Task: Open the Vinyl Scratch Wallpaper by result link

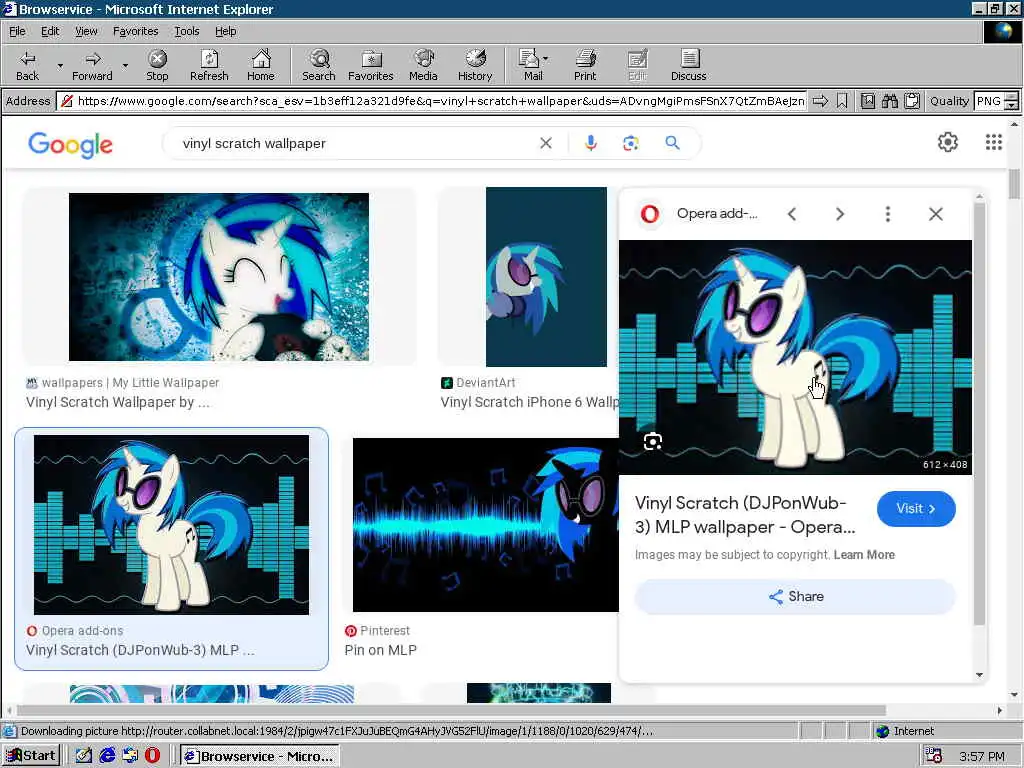Action: (118, 402)
